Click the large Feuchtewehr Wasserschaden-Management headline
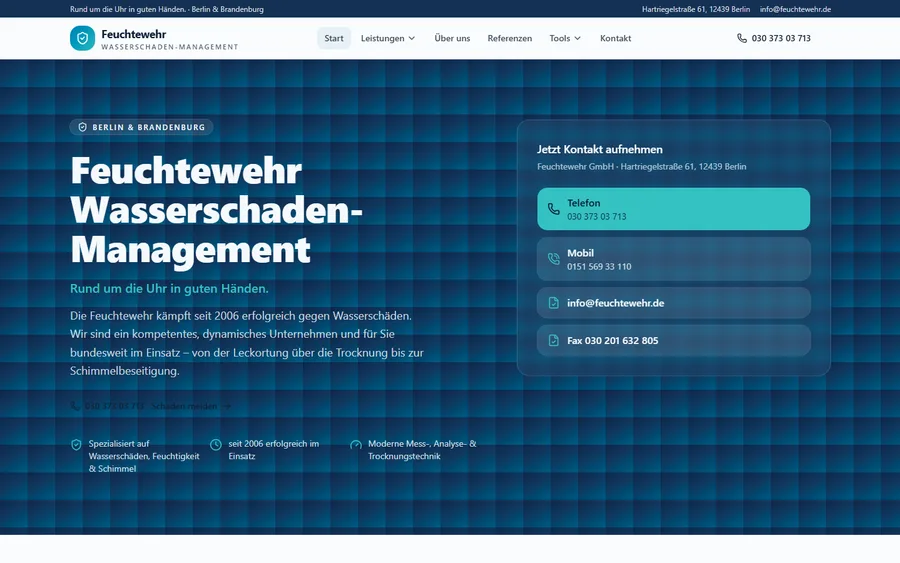Image resolution: width=900 pixels, height=563 pixels. click(216, 210)
